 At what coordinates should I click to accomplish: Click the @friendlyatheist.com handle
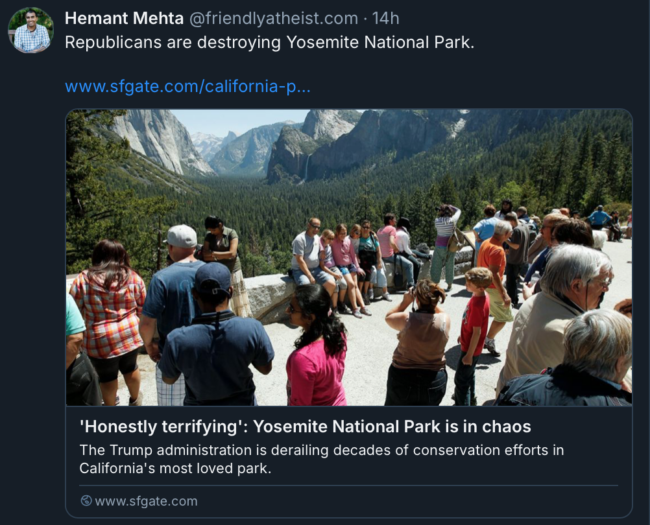click(x=274, y=18)
